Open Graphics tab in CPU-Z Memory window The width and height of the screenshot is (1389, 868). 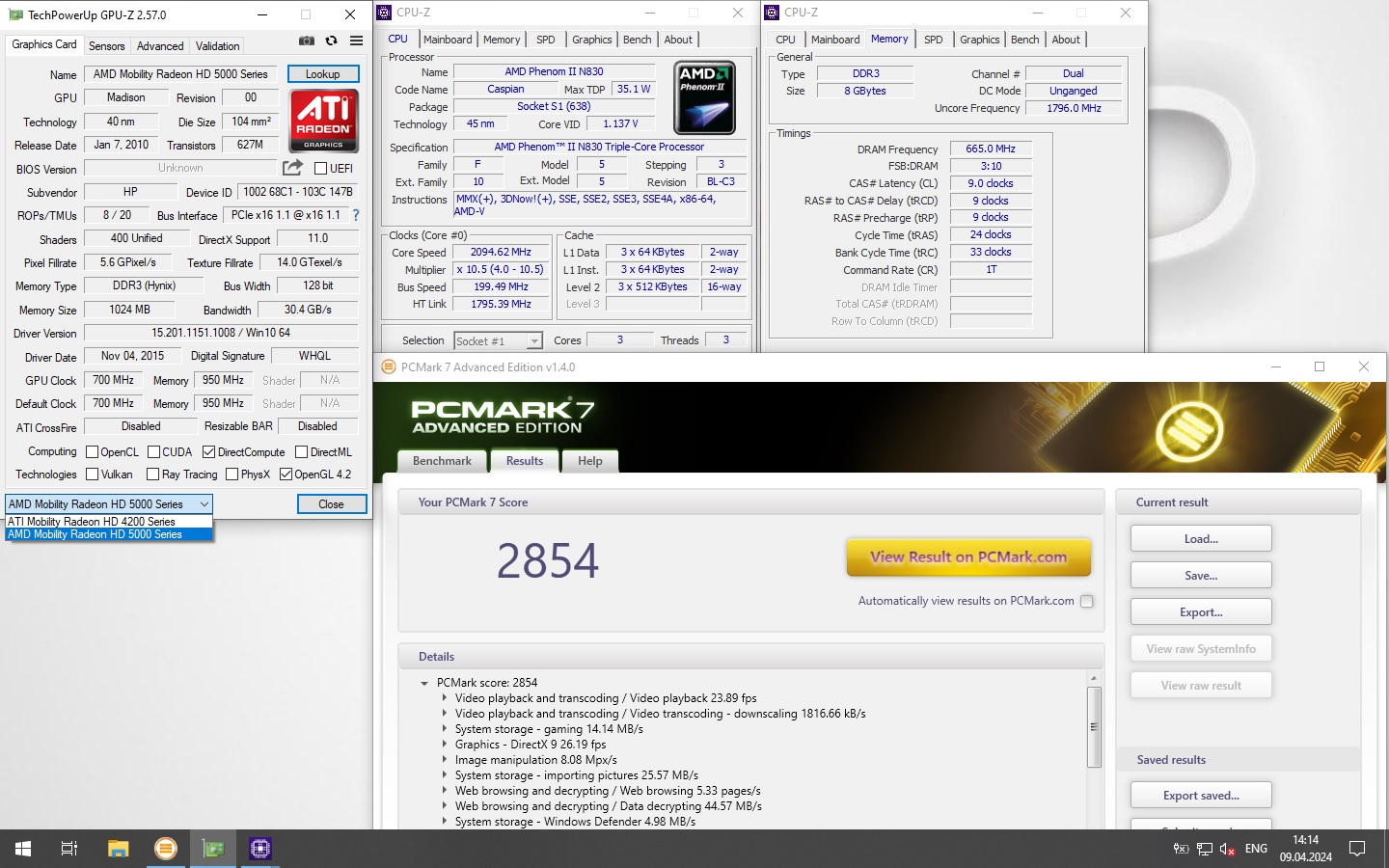pyautogui.click(x=979, y=40)
